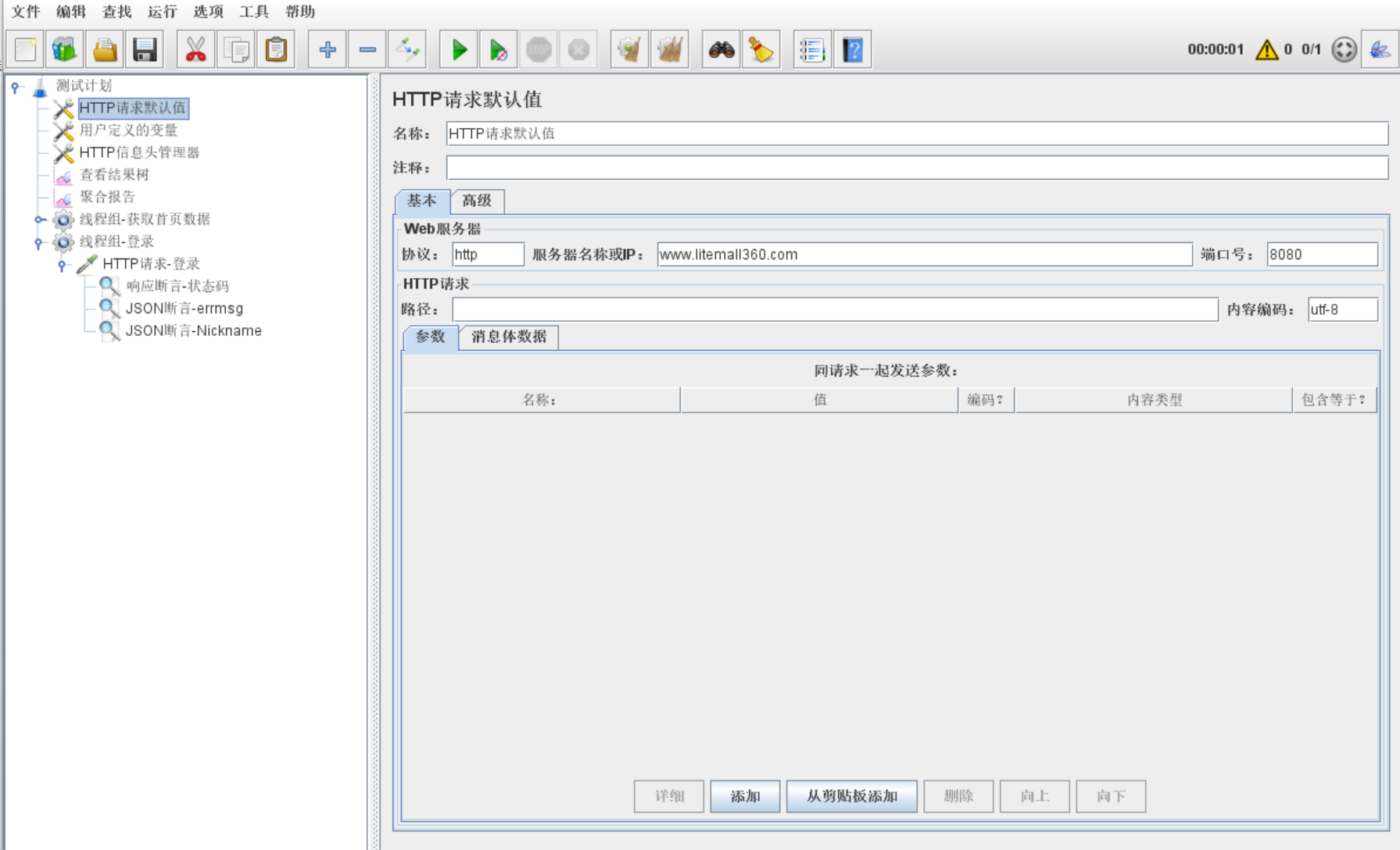Click the Clear results broom icon
Image resolution: width=1400 pixels, height=850 pixels.
629,50
